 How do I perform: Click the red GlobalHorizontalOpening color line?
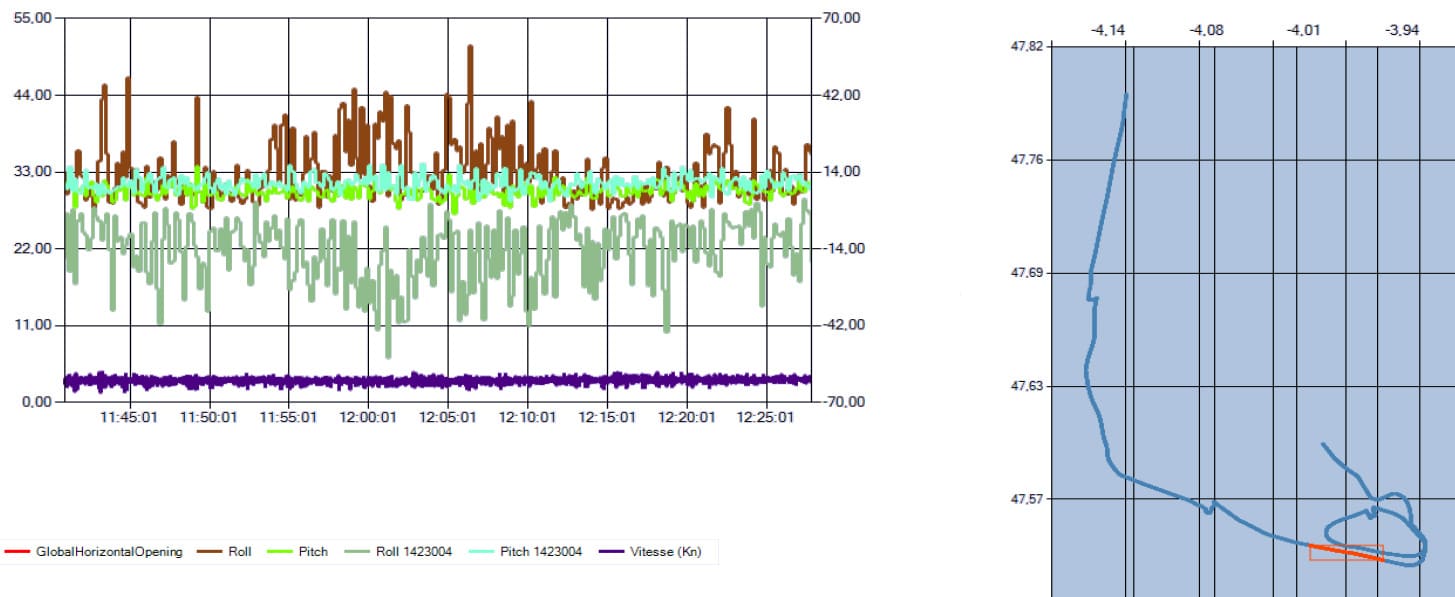(17, 551)
